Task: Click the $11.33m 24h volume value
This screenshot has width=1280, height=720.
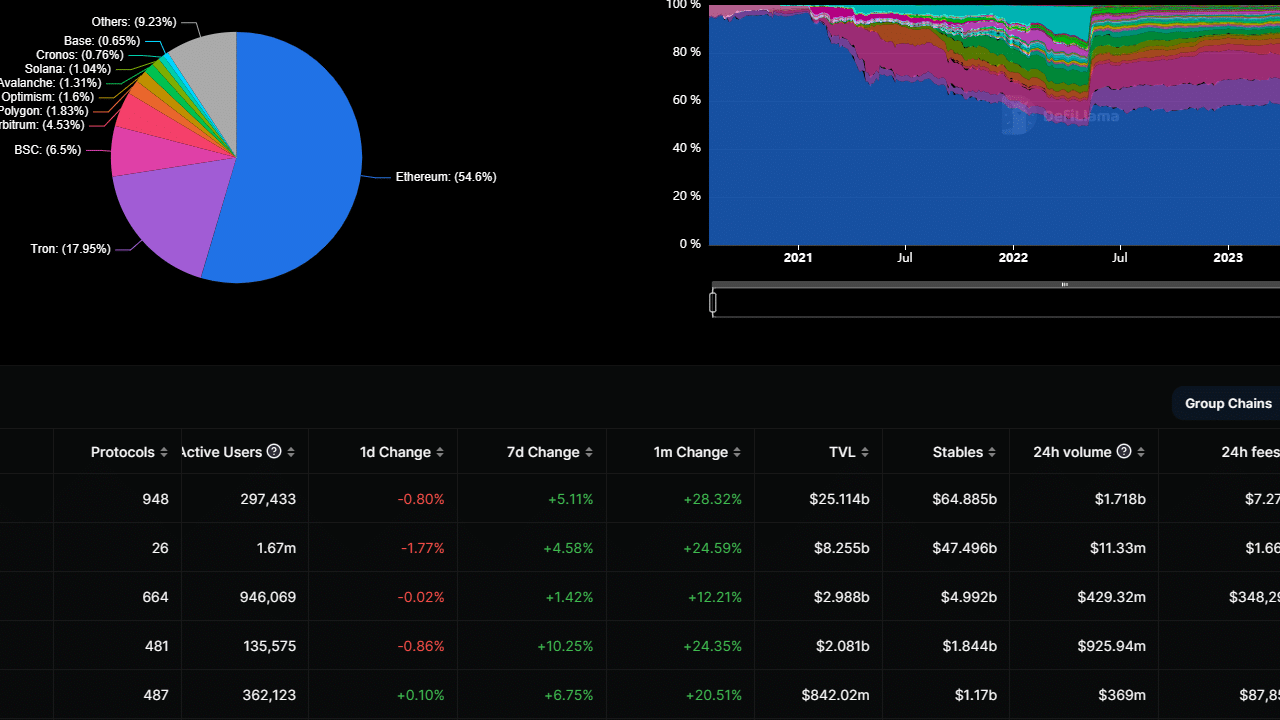Action: pyautogui.click(x=1118, y=548)
